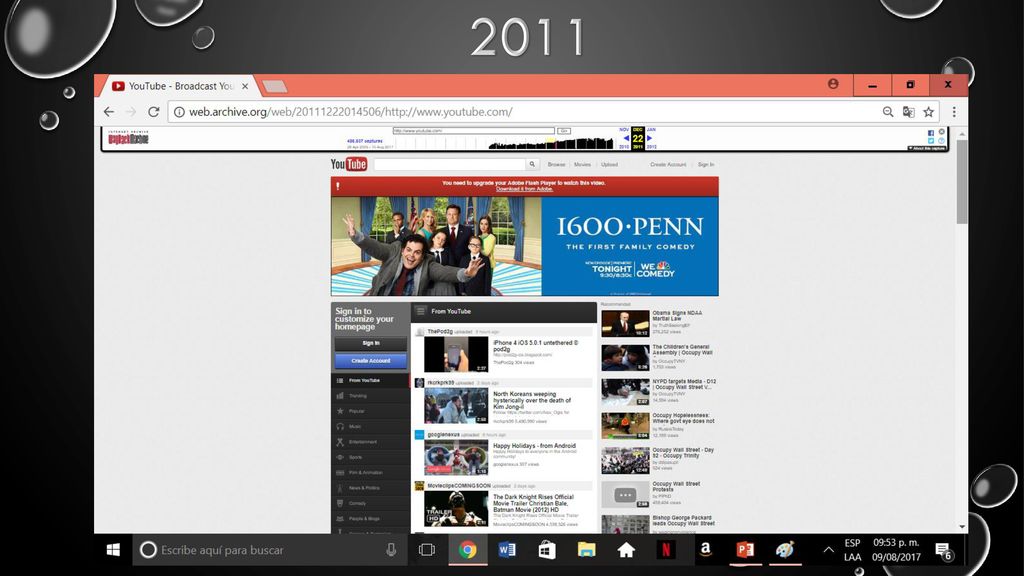The width and height of the screenshot is (1024, 576).
Task: Open Occupy Wall Street Protests thumbnail
Action: pyautogui.click(x=625, y=494)
